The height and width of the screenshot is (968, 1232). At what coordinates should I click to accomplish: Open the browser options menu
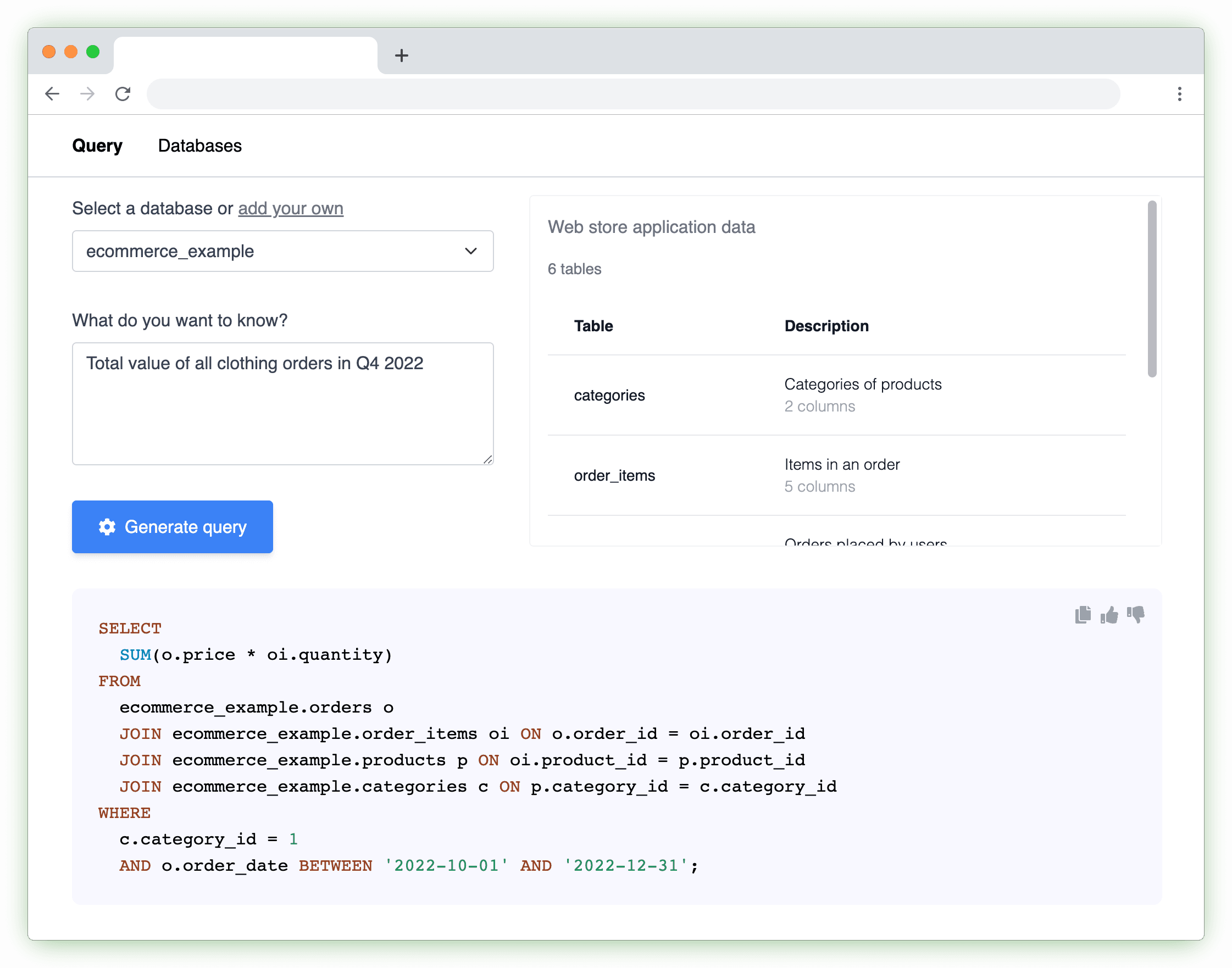point(1179,93)
